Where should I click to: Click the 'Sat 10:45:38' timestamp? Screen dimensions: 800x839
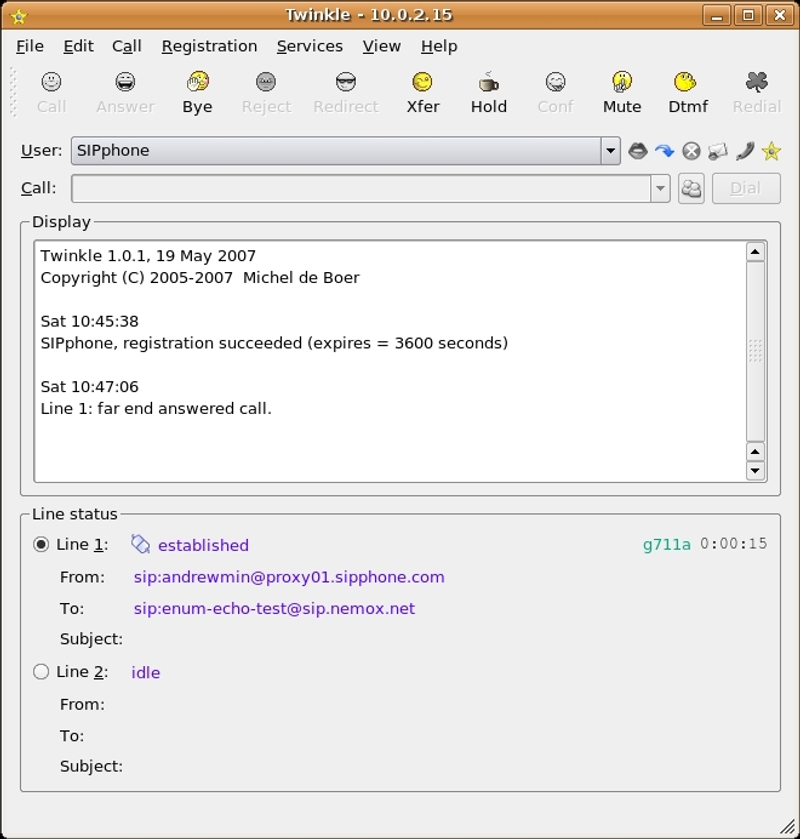[89, 322]
